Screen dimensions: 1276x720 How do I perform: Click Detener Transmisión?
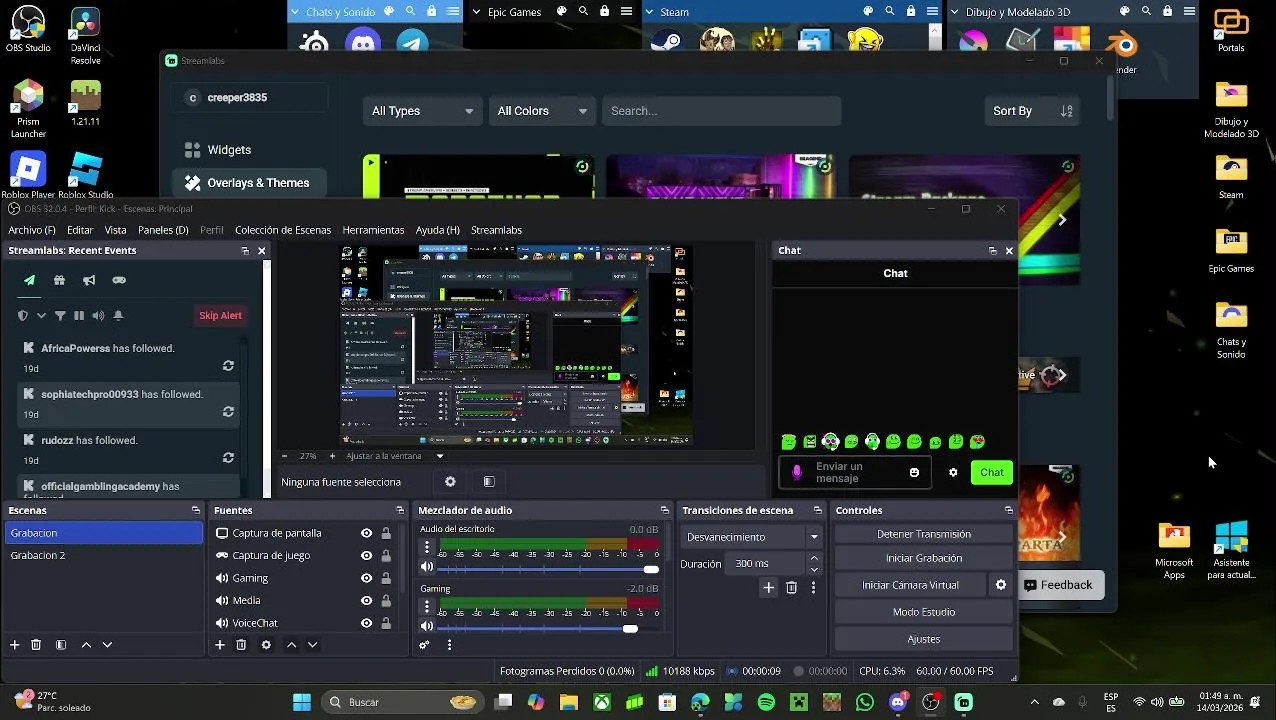pyautogui.click(x=924, y=534)
